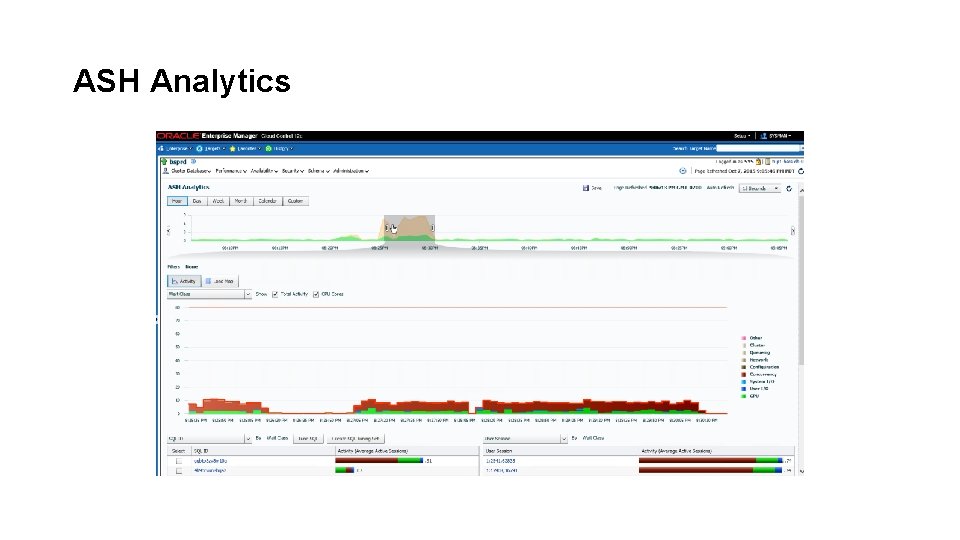Open the second SQL ID link
The width and height of the screenshot is (960, 540).
pos(209,471)
